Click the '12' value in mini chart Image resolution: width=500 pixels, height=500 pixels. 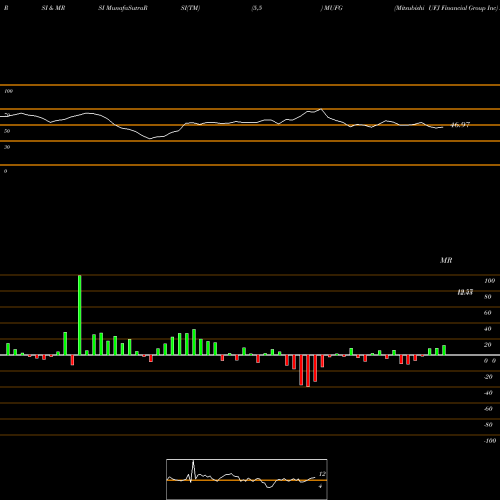pos(322,474)
